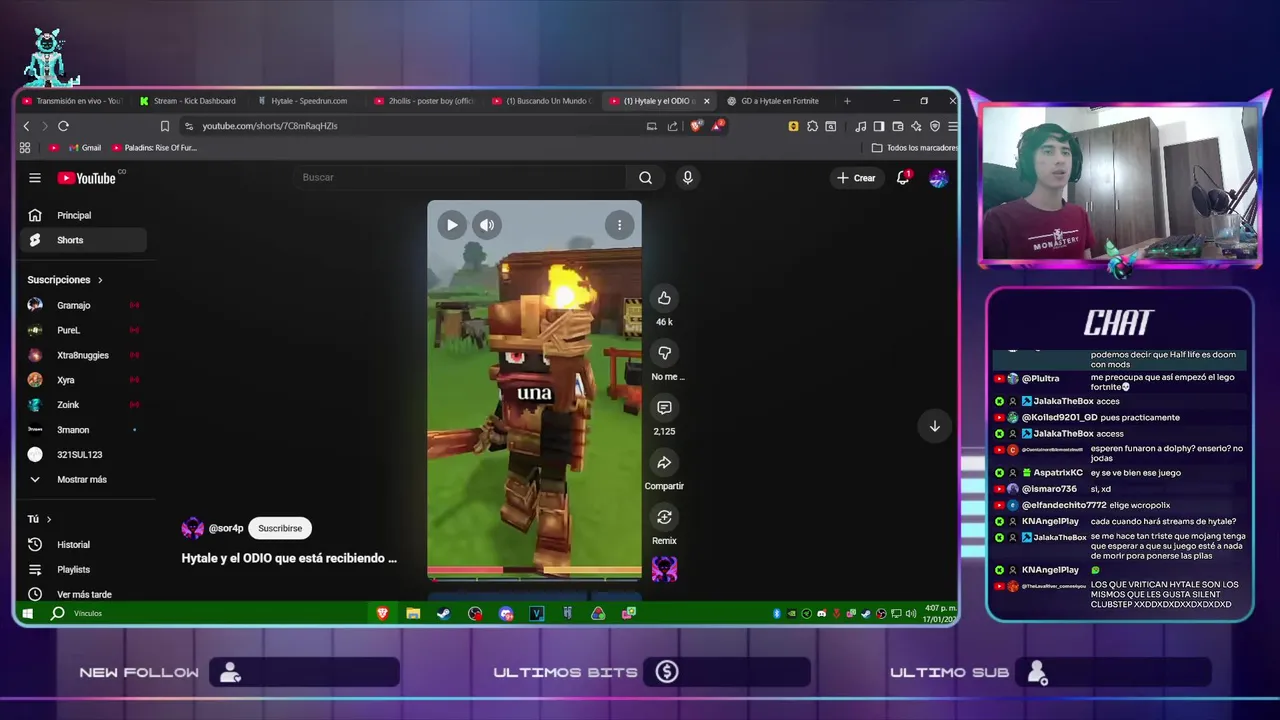The height and width of the screenshot is (720, 1280).
Task: Open Playlists in the sidebar
Action: [x=83, y=570]
